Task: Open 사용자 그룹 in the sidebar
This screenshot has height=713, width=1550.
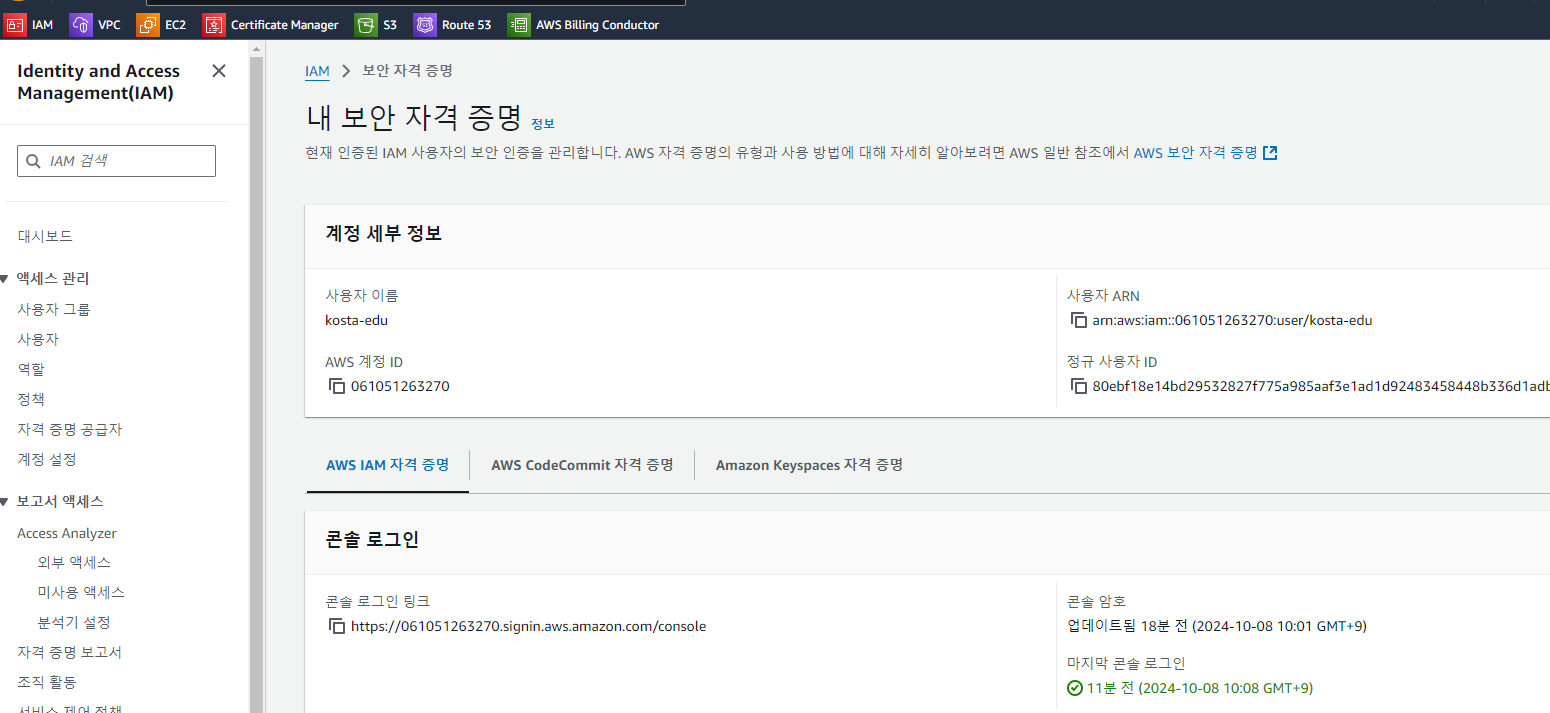Action: coord(54,309)
